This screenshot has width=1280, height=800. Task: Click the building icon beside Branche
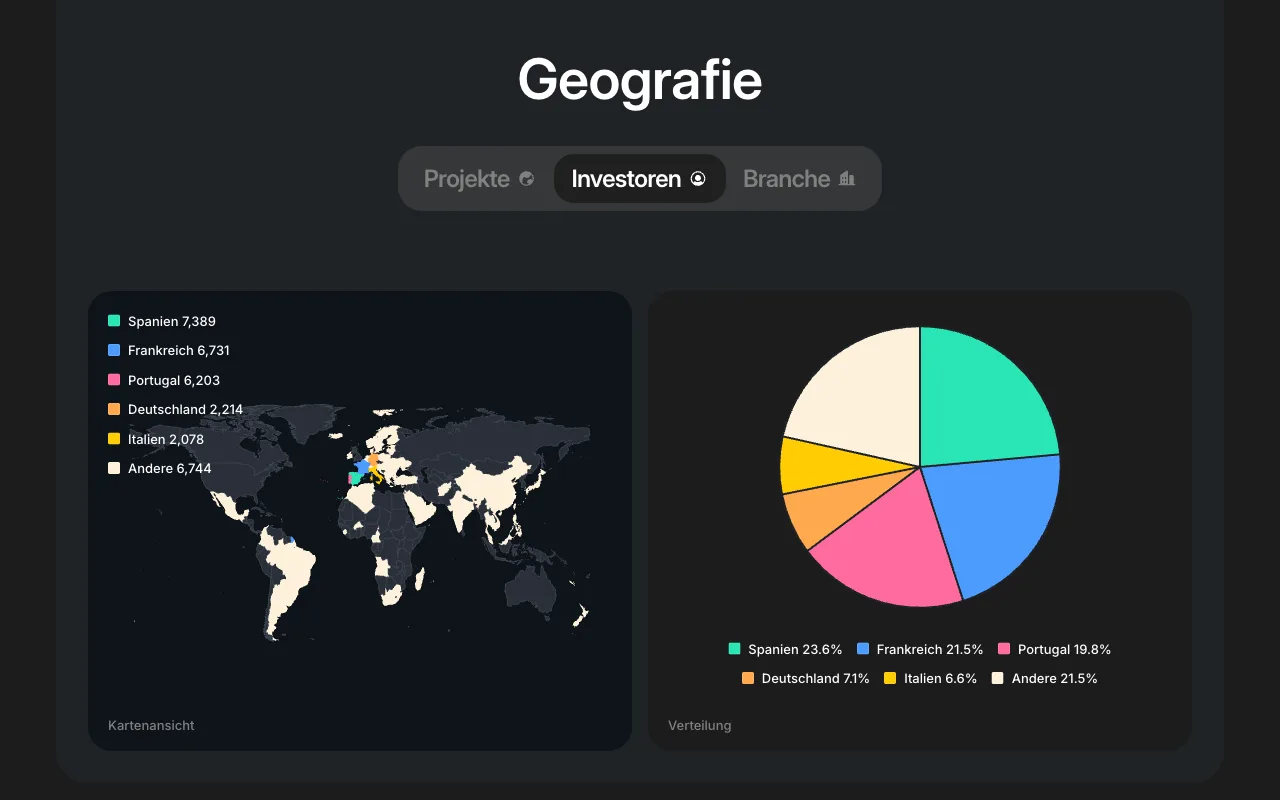pos(847,179)
